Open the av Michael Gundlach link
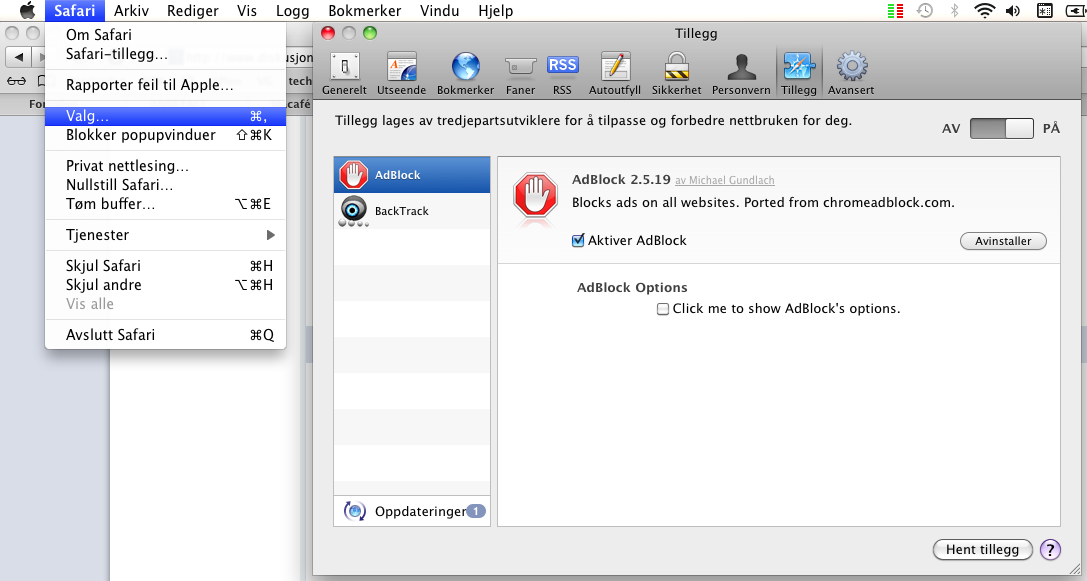This screenshot has width=1087, height=581. pyautogui.click(x=724, y=180)
